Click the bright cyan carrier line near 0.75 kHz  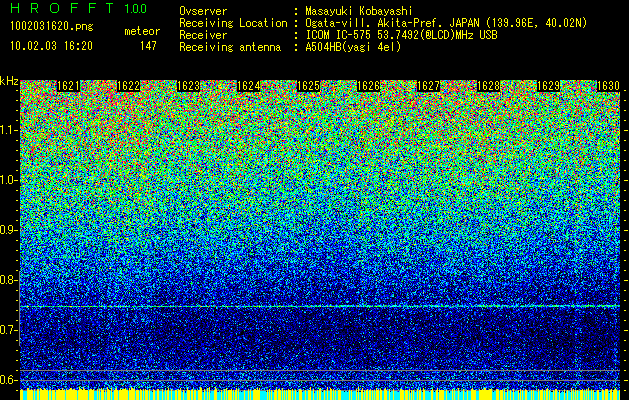[320, 306]
